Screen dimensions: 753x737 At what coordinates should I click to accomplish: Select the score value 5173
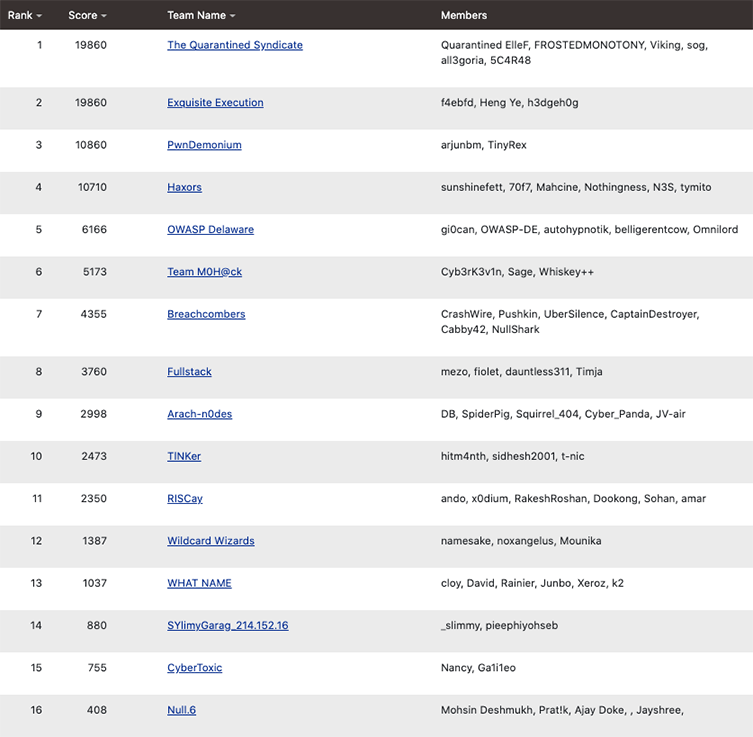95,271
